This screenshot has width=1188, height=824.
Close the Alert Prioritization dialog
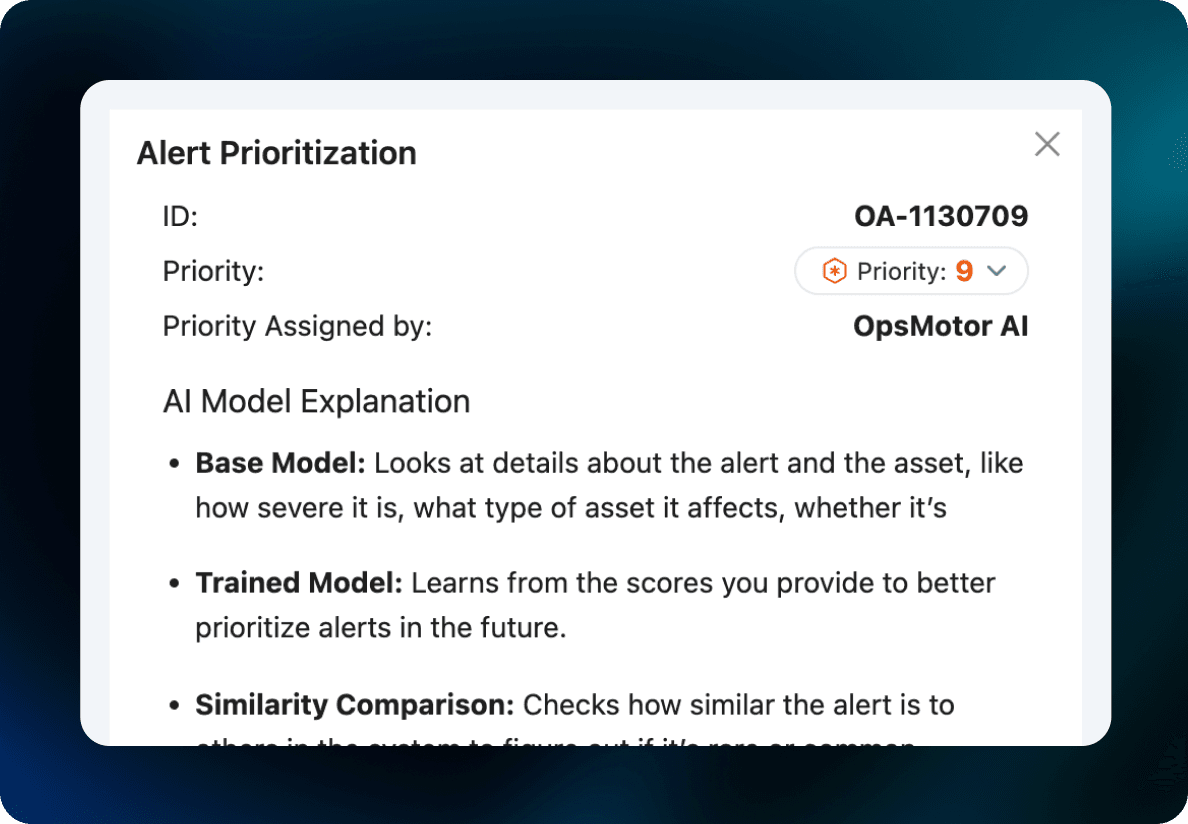pos(1047,144)
